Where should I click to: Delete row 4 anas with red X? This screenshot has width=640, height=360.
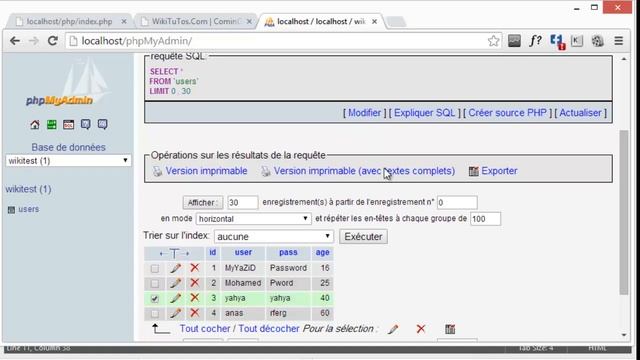195,313
